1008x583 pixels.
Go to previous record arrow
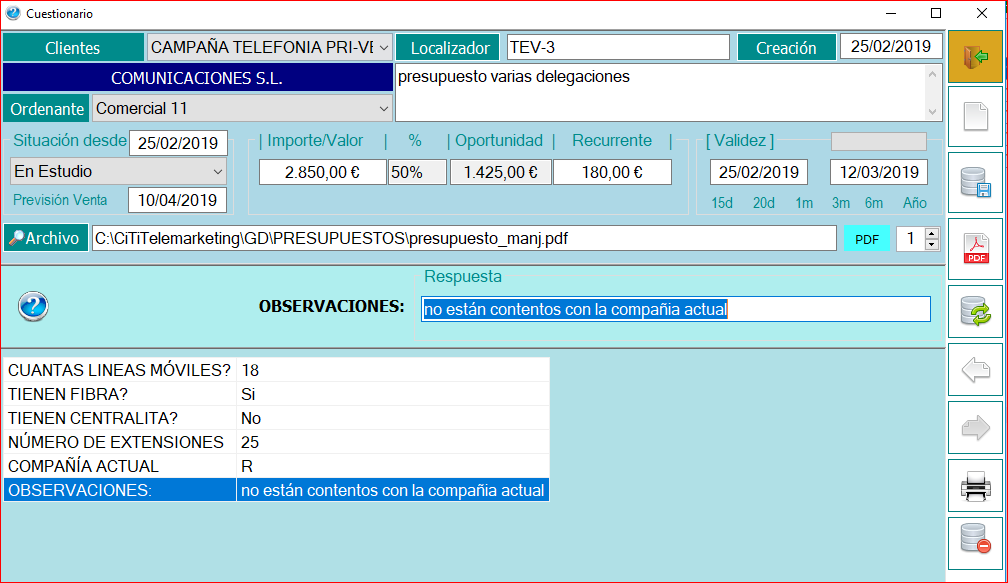(x=975, y=370)
